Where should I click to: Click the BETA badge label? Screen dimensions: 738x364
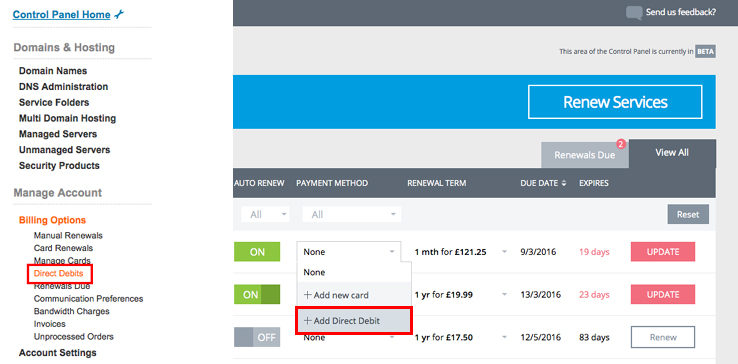[705, 52]
